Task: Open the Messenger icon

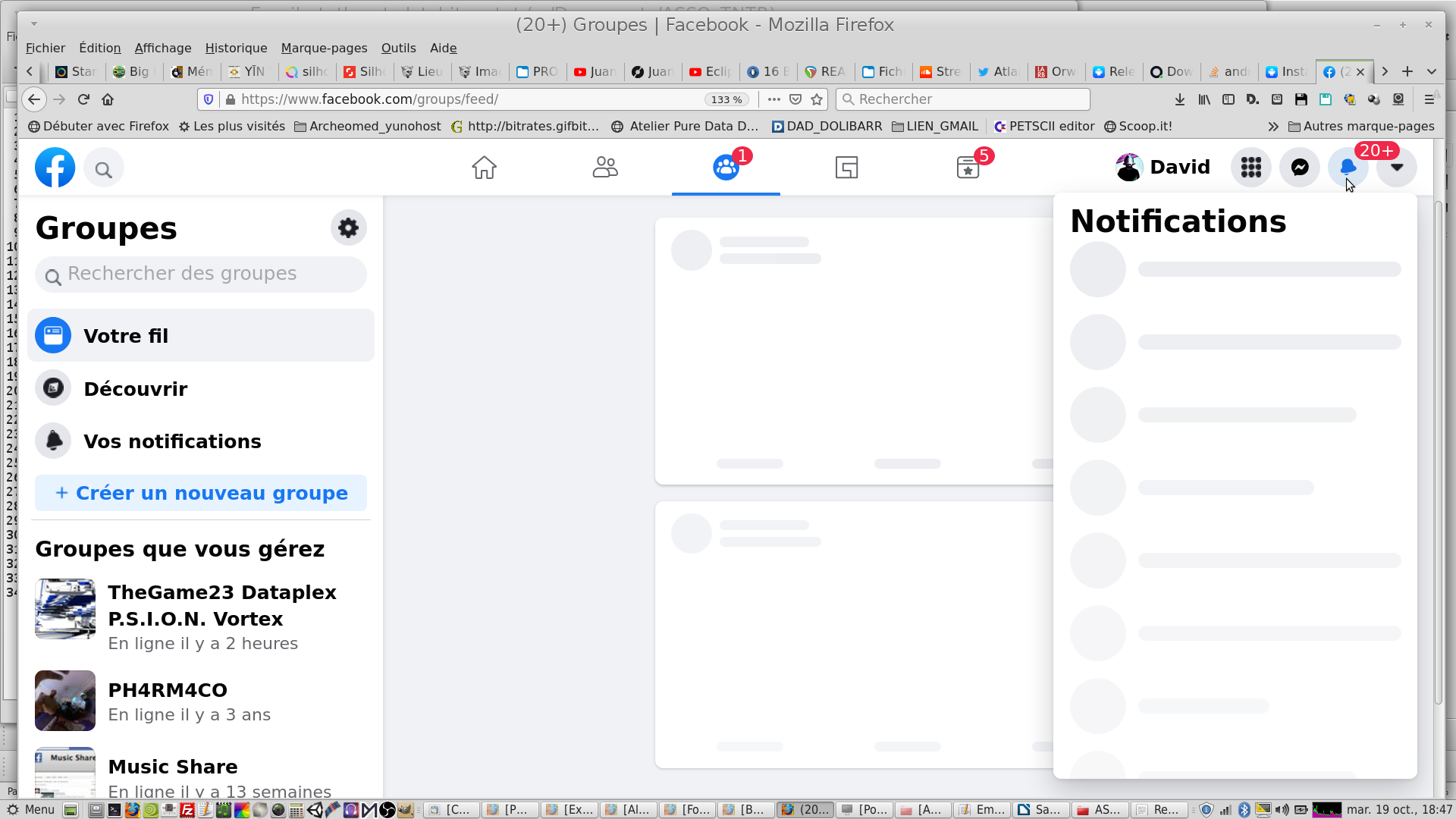Action: tap(1299, 168)
